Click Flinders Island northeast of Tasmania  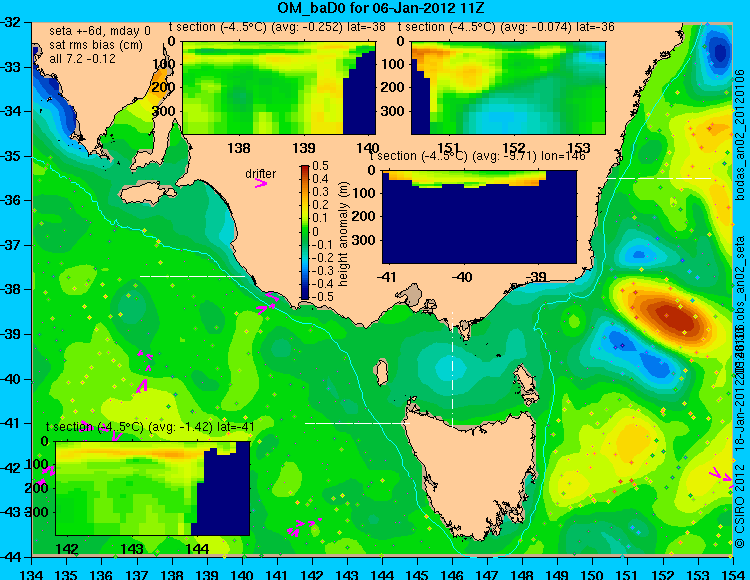[x=528, y=382]
